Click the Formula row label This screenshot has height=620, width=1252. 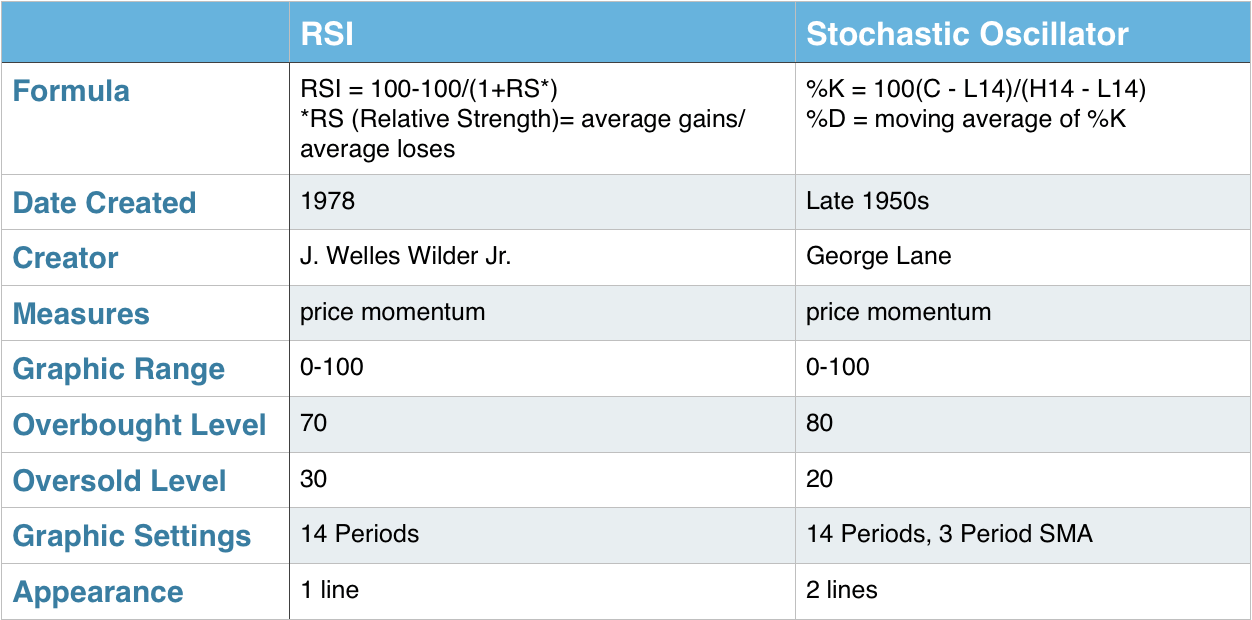coord(71,91)
